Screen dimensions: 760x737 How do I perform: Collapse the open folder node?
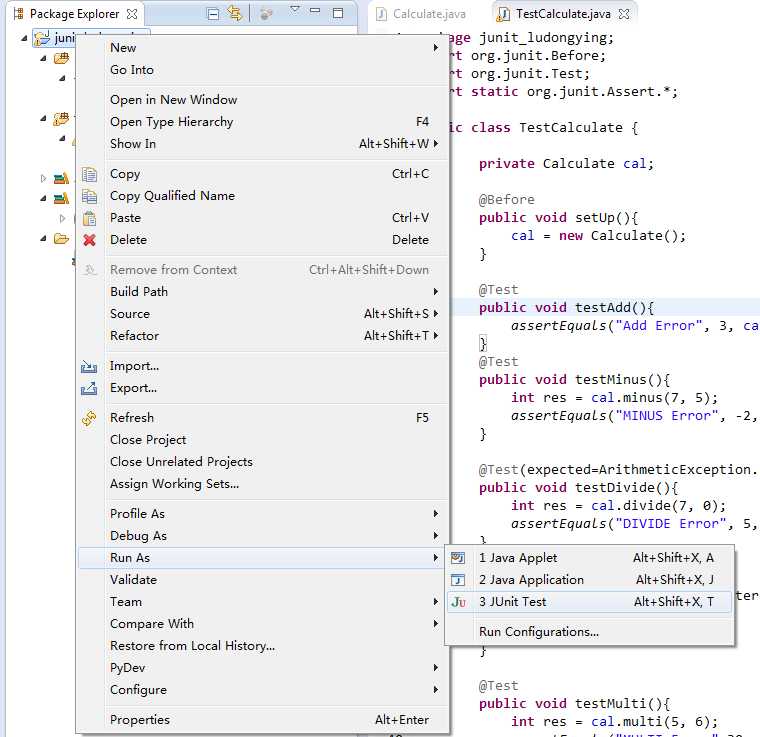click(43, 239)
